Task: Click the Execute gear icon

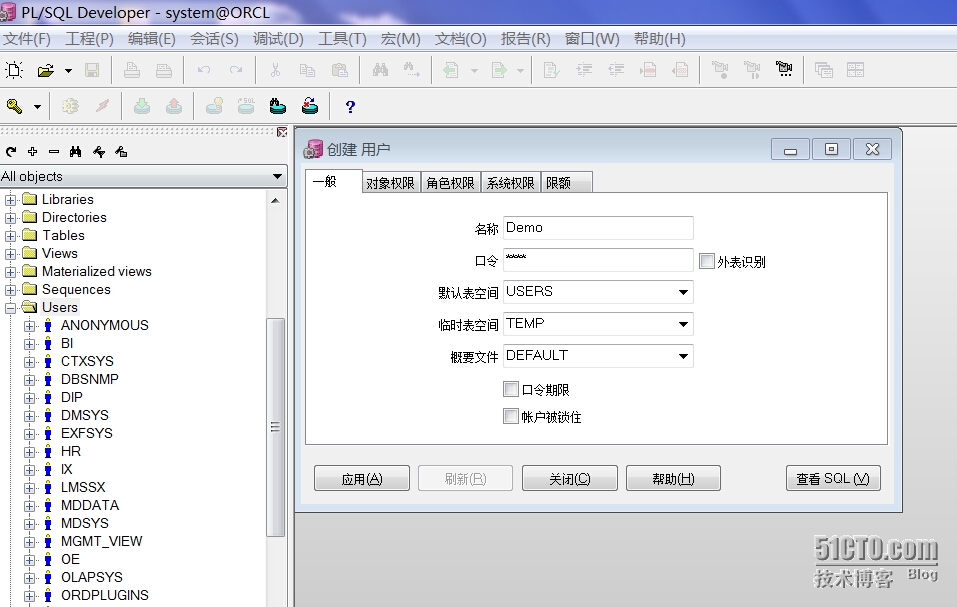Action: (70, 107)
